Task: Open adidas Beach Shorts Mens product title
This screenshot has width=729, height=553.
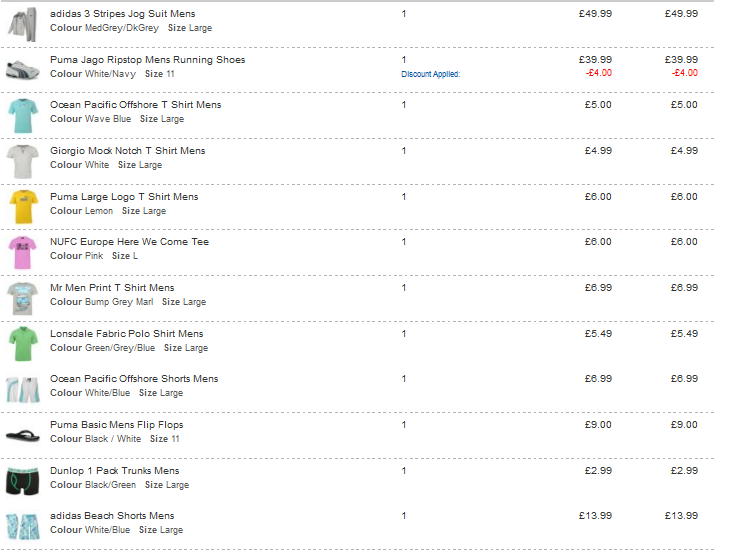Action: tap(112, 516)
